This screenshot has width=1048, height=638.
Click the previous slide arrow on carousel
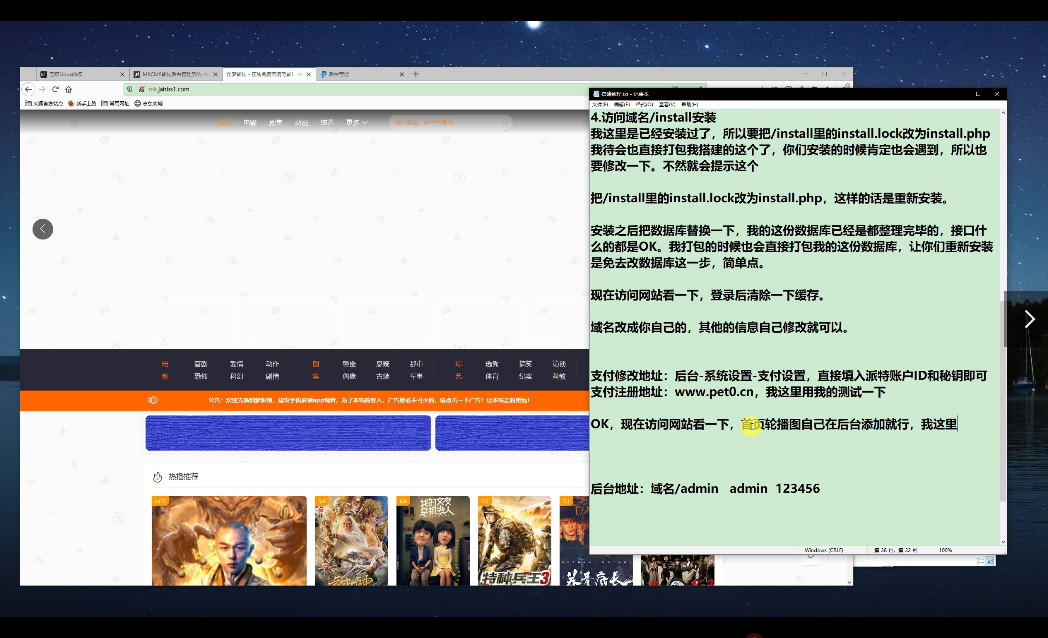pyautogui.click(x=43, y=229)
